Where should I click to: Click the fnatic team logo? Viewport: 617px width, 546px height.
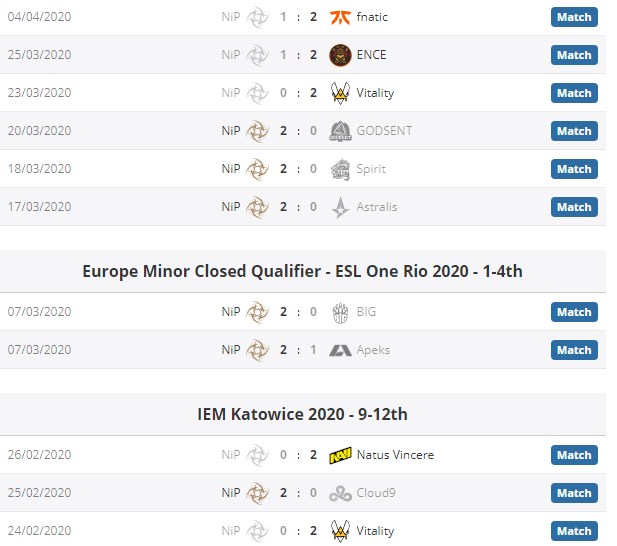click(x=340, y=17)
